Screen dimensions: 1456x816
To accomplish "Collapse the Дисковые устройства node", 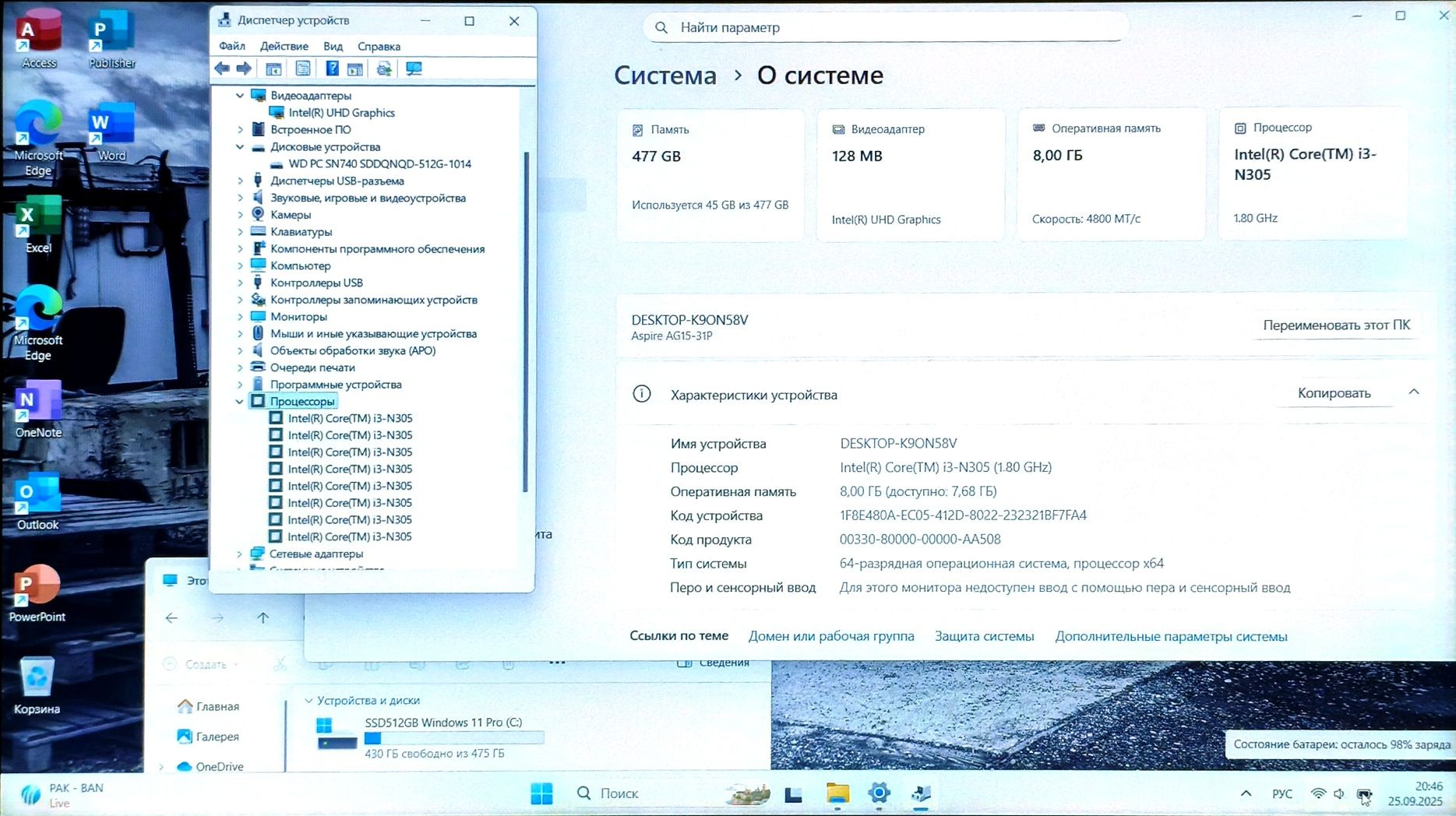I will (x=240, y=147).
